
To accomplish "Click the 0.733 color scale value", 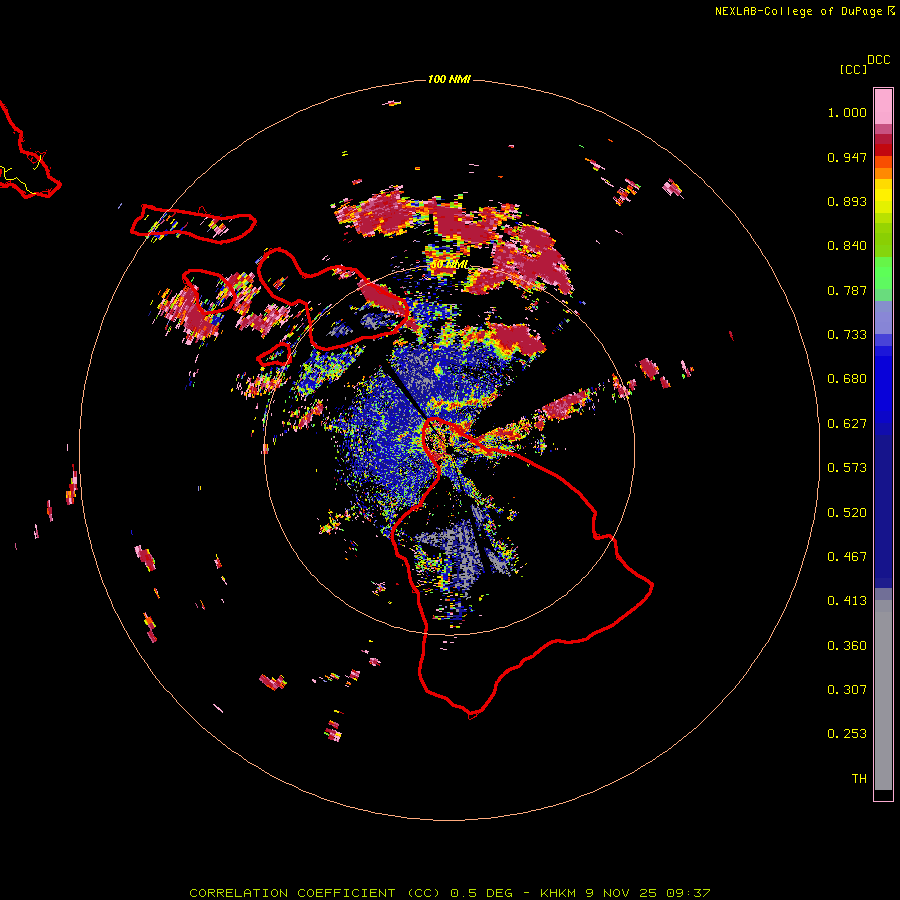I will coord(847,335).
